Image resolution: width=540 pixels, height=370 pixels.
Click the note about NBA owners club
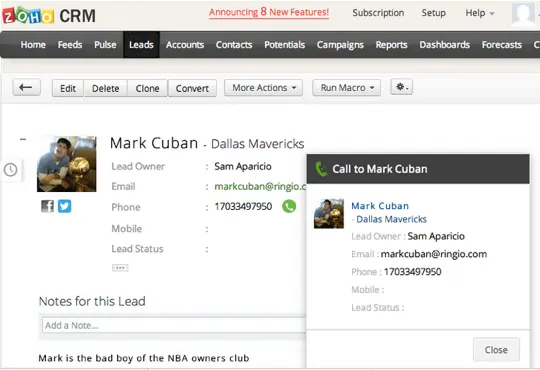click(x=144, y=358)
